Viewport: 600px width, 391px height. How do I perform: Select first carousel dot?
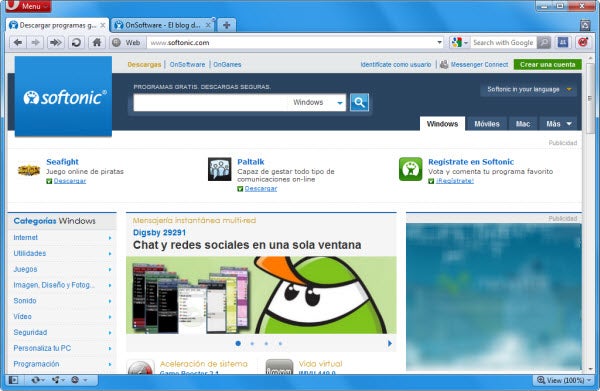tap(238, 344)
